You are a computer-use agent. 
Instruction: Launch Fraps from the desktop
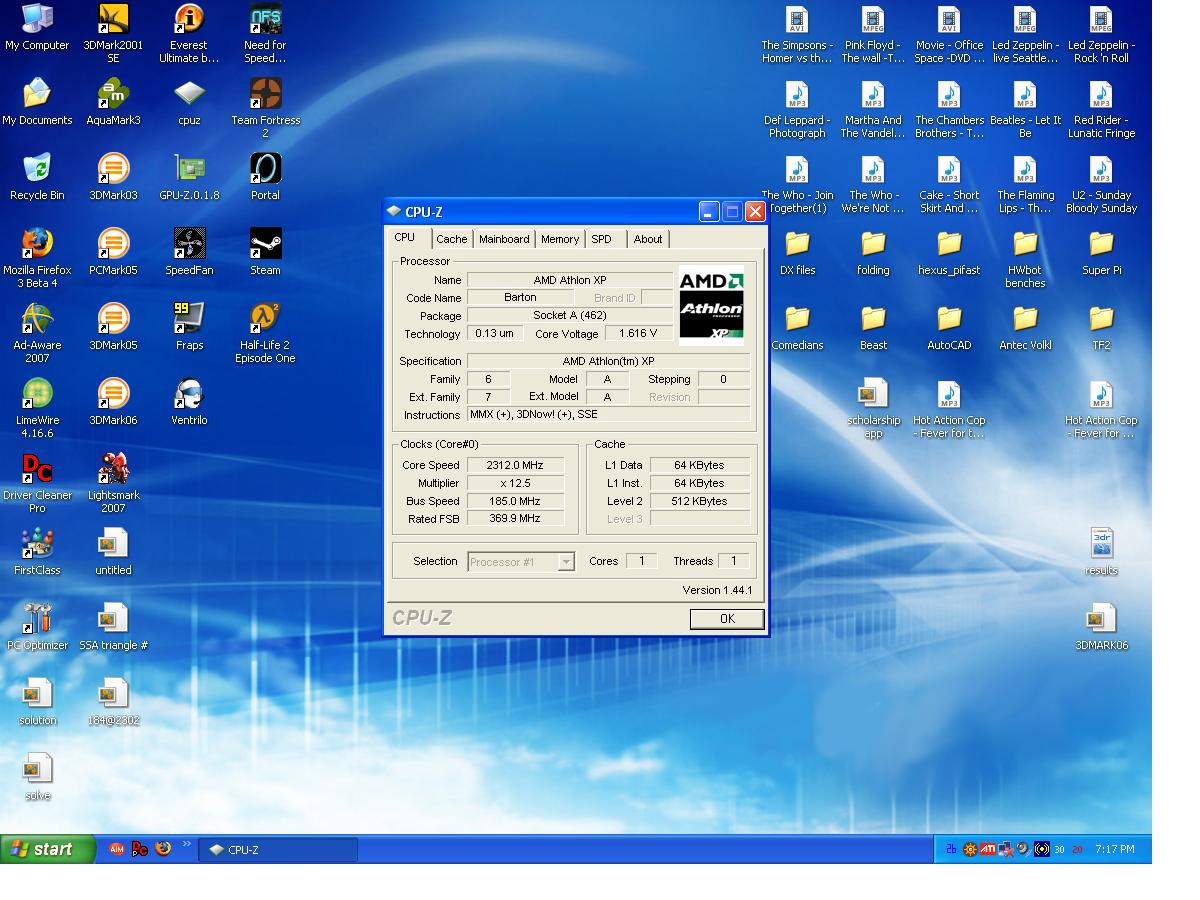(189, 327)
